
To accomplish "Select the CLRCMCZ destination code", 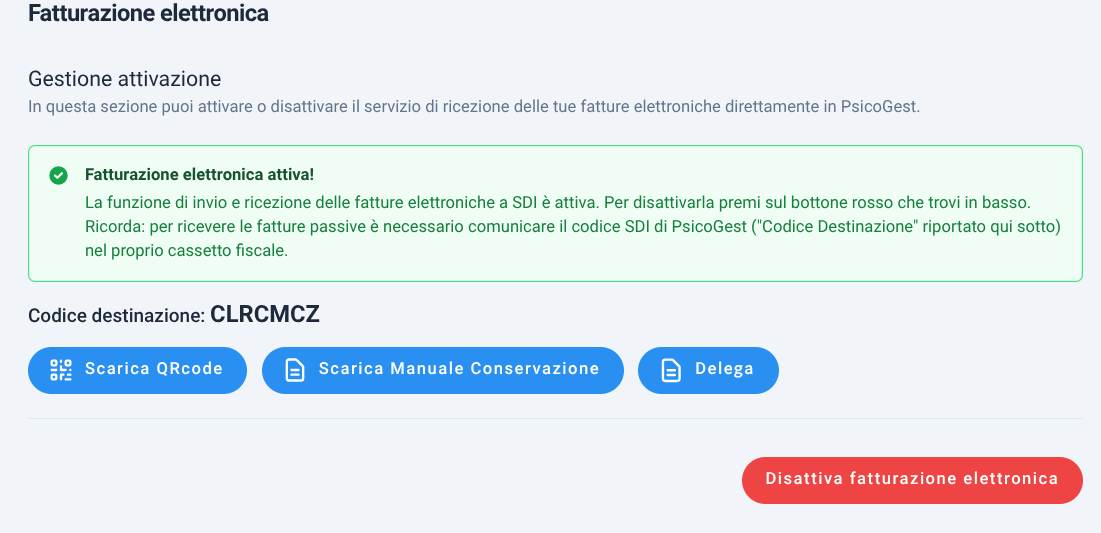I will click(265, 315).
